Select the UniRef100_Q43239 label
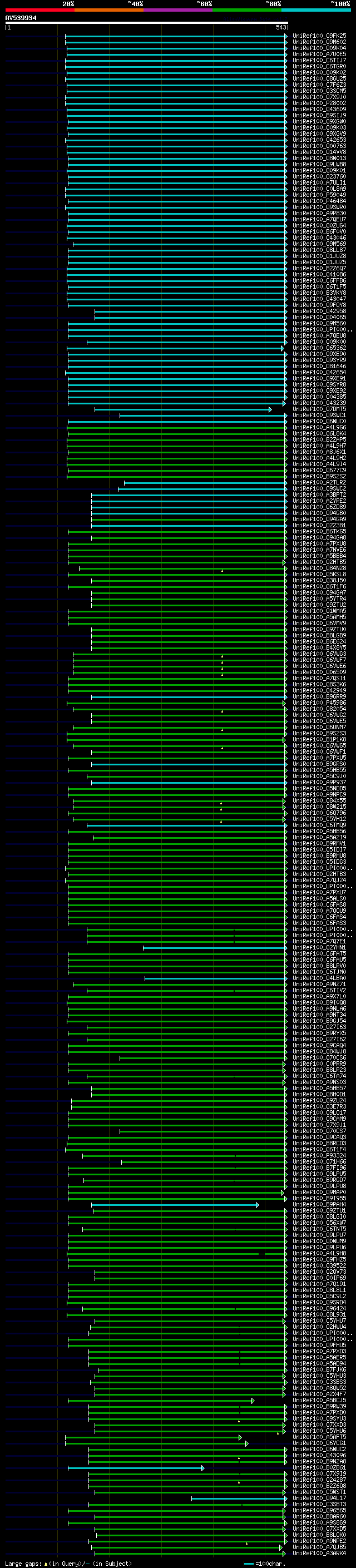The width and height of the screenshot is (356, 1568). 319,404
